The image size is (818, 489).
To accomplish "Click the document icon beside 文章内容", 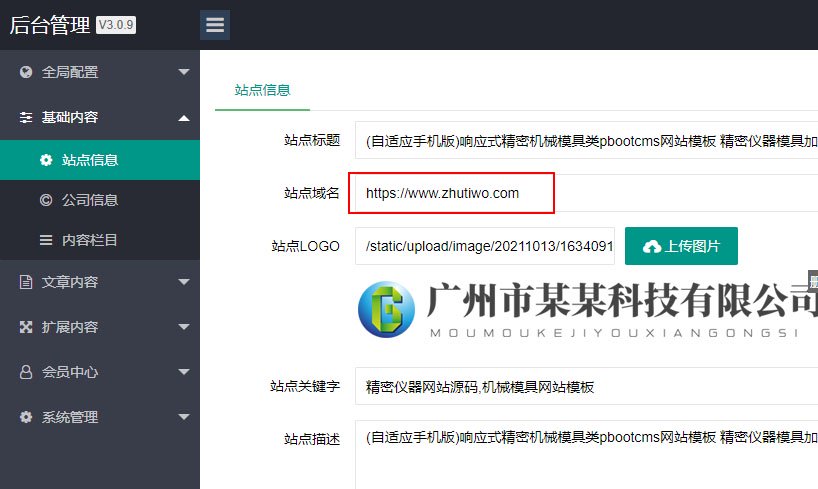I will click(26, 282).
